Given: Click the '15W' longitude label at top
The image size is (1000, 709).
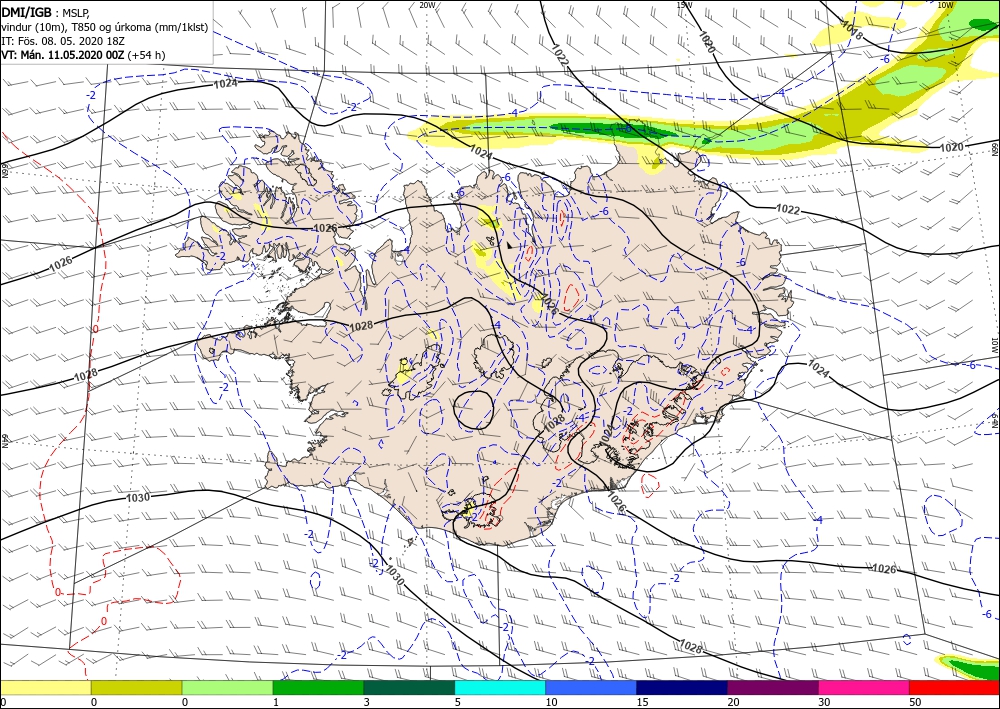Looking at the screenshot, I should click(x=684, y=4).
